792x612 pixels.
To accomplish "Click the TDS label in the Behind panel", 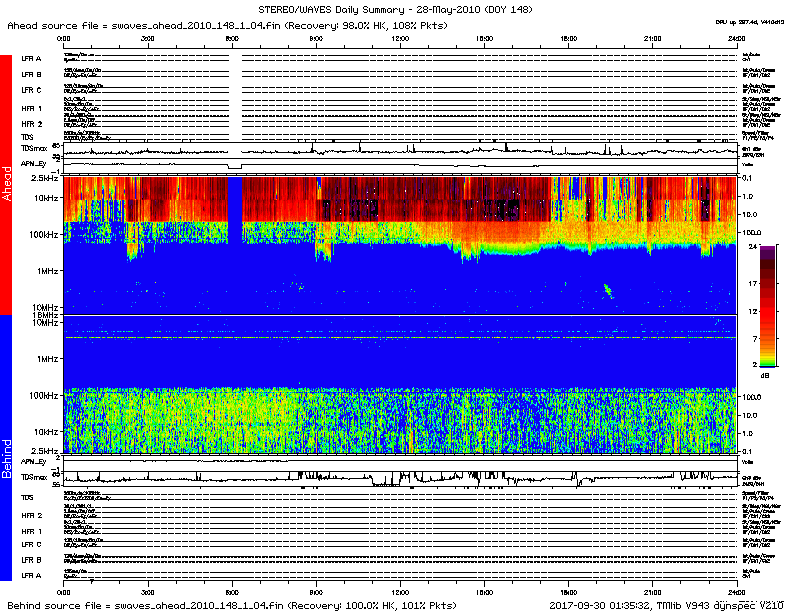I will [x=28, y=497].
